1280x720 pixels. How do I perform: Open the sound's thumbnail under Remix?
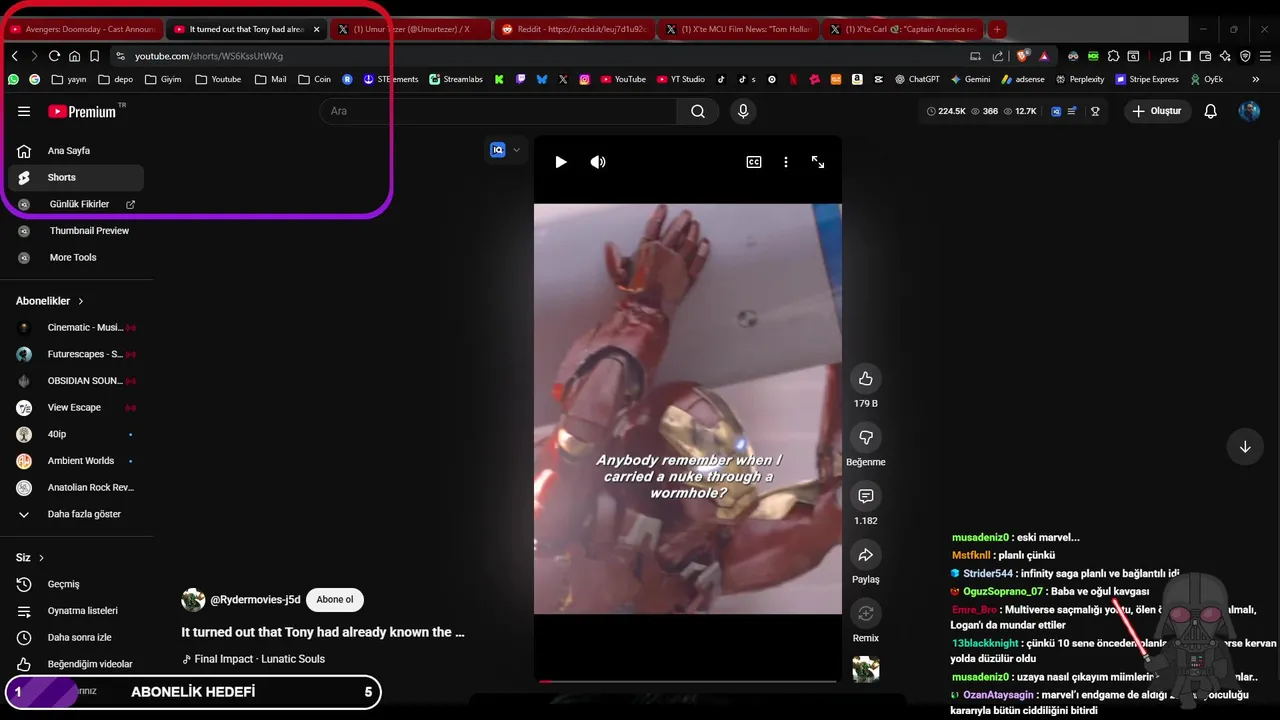tap(866, 669)
